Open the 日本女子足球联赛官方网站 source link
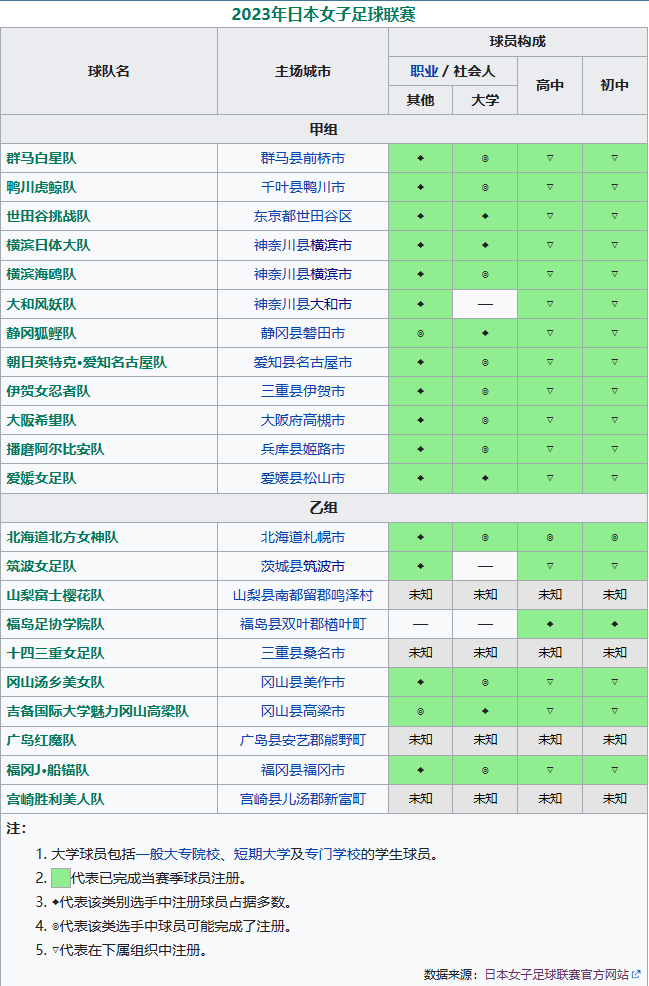The height and width of the screenshot is (986, 649). pos(556,974)
